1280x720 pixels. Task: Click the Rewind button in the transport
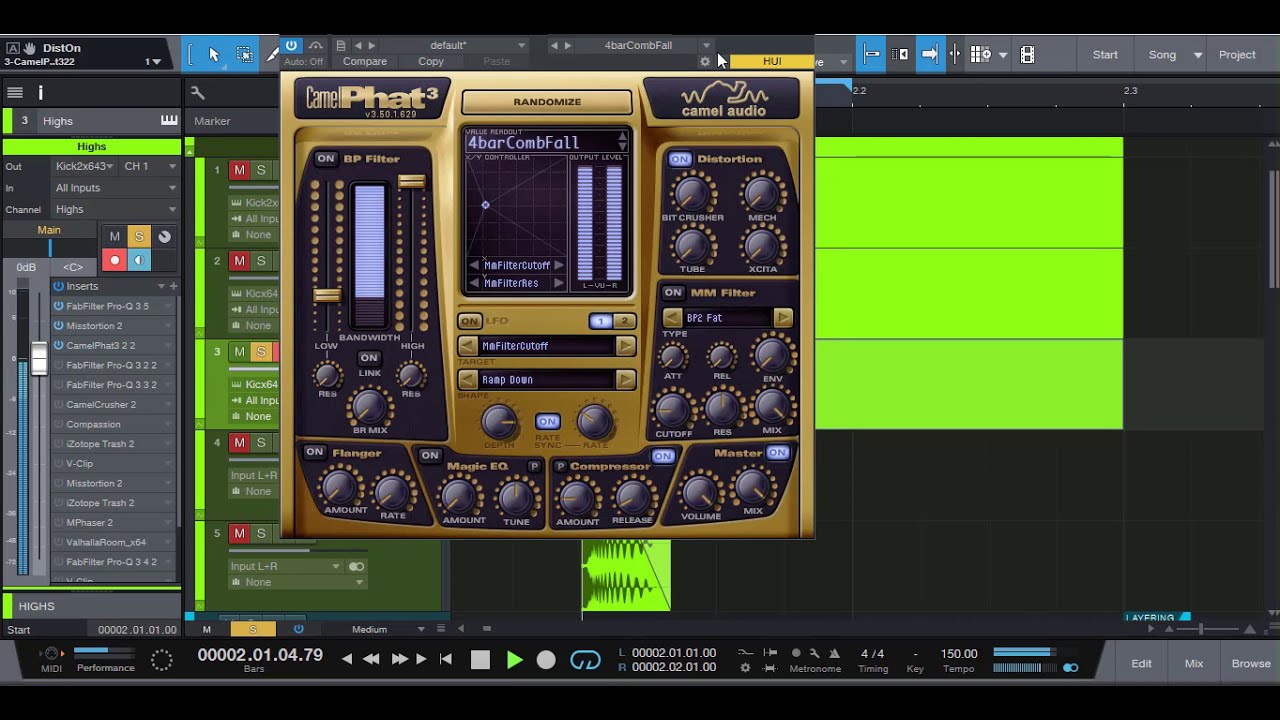click(371, 660)
